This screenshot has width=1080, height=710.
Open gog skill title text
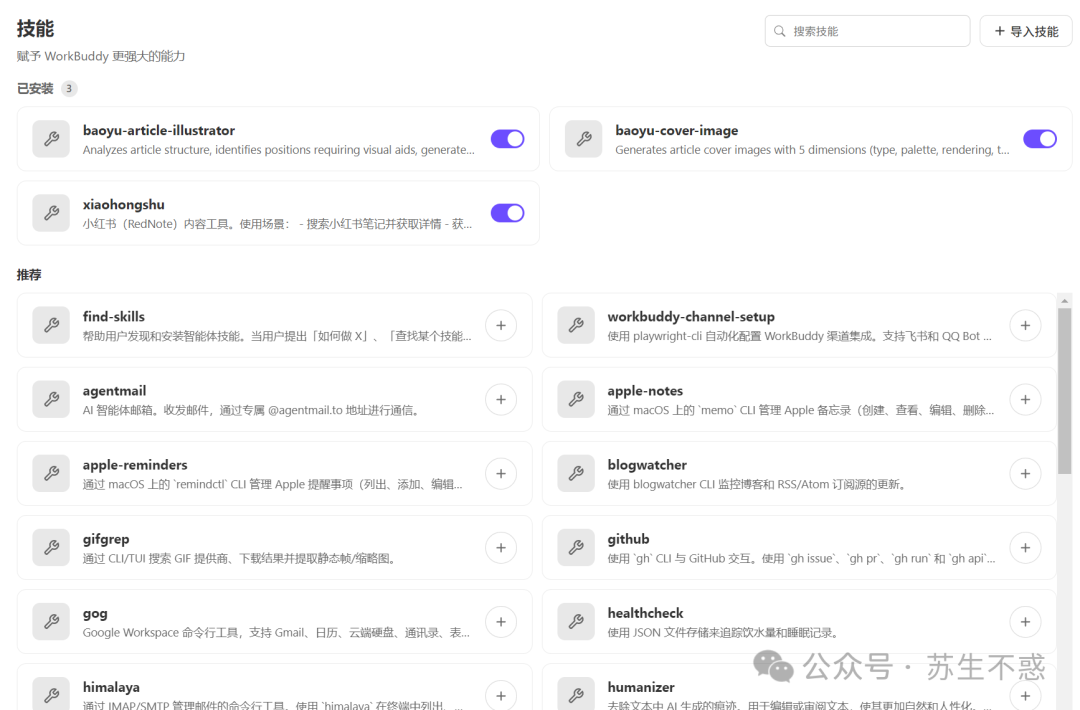point(95,614)
